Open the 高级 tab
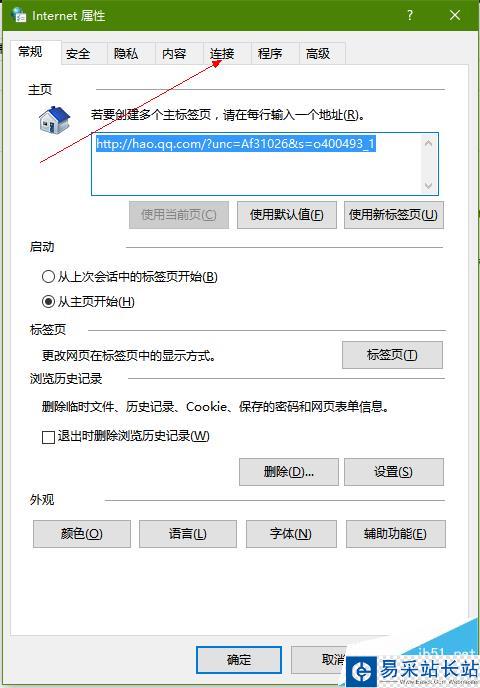480x688 pixels. pos(318,54)
